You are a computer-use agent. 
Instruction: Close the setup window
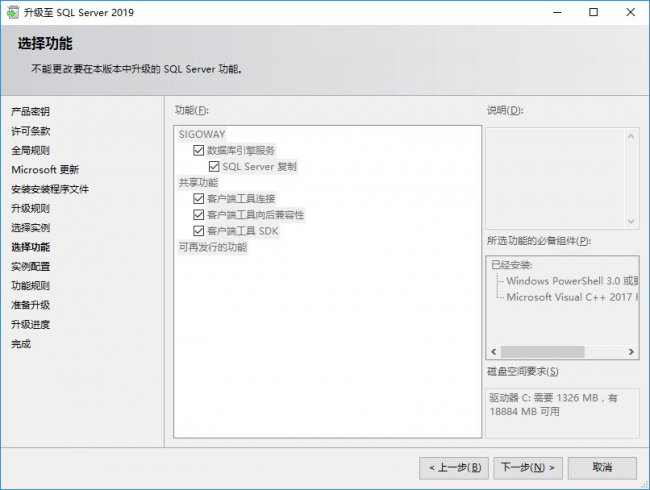(631, 12)
